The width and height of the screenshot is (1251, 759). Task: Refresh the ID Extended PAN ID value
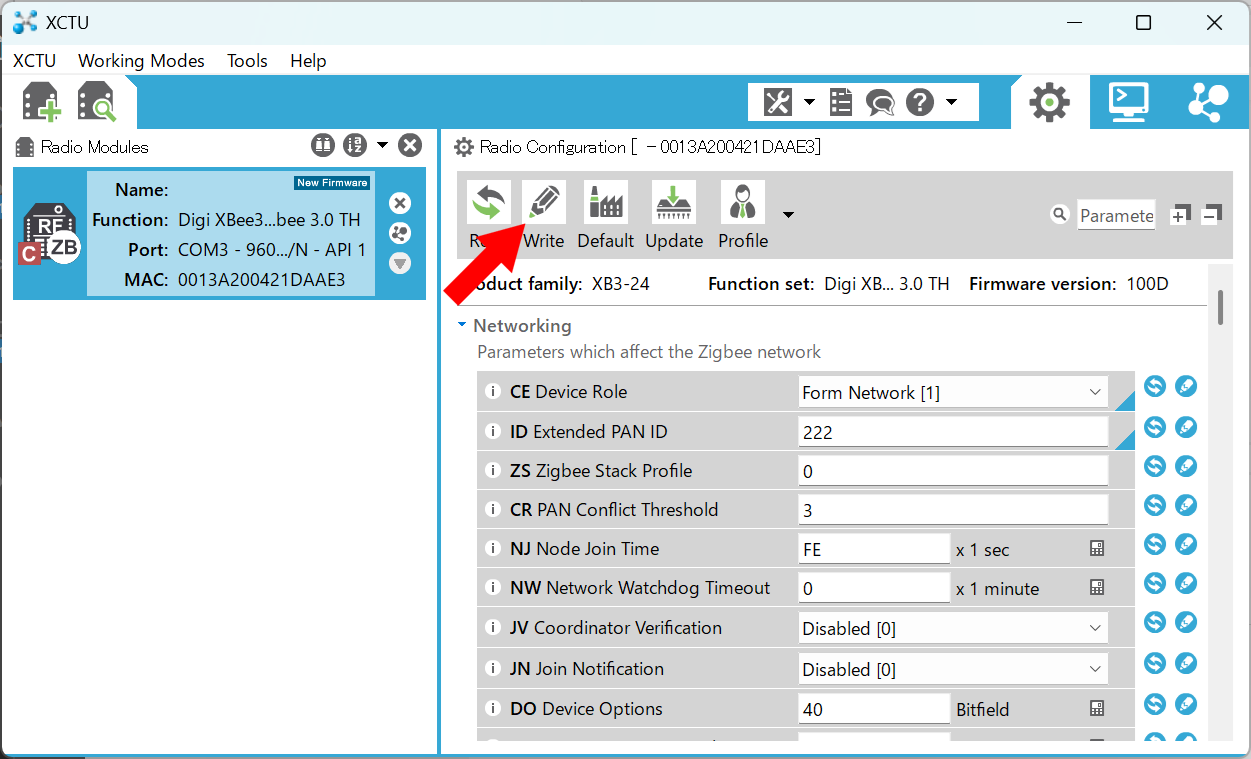click(1155, 427)
